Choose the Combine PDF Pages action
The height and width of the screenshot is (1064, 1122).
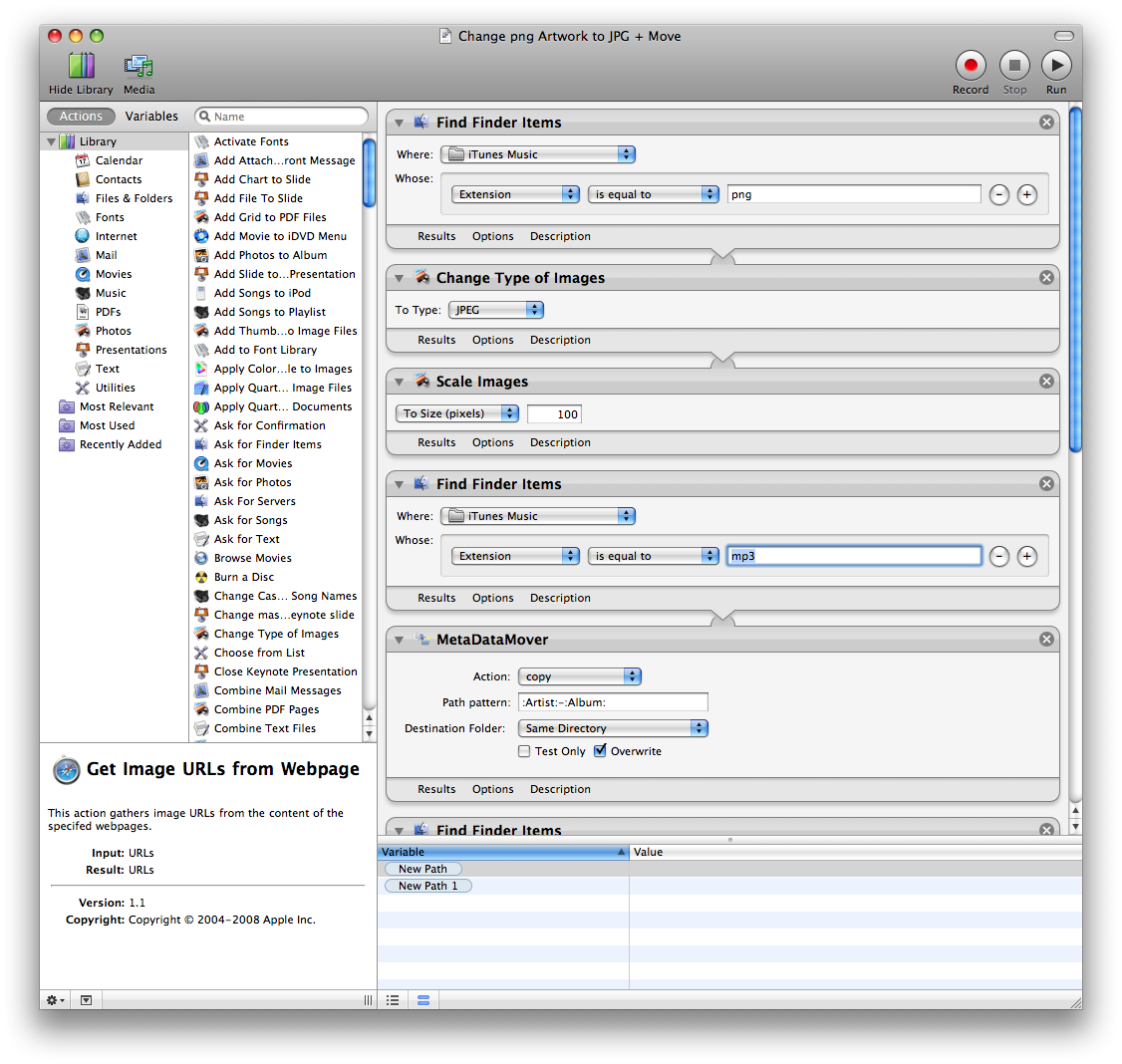[266, 709]
